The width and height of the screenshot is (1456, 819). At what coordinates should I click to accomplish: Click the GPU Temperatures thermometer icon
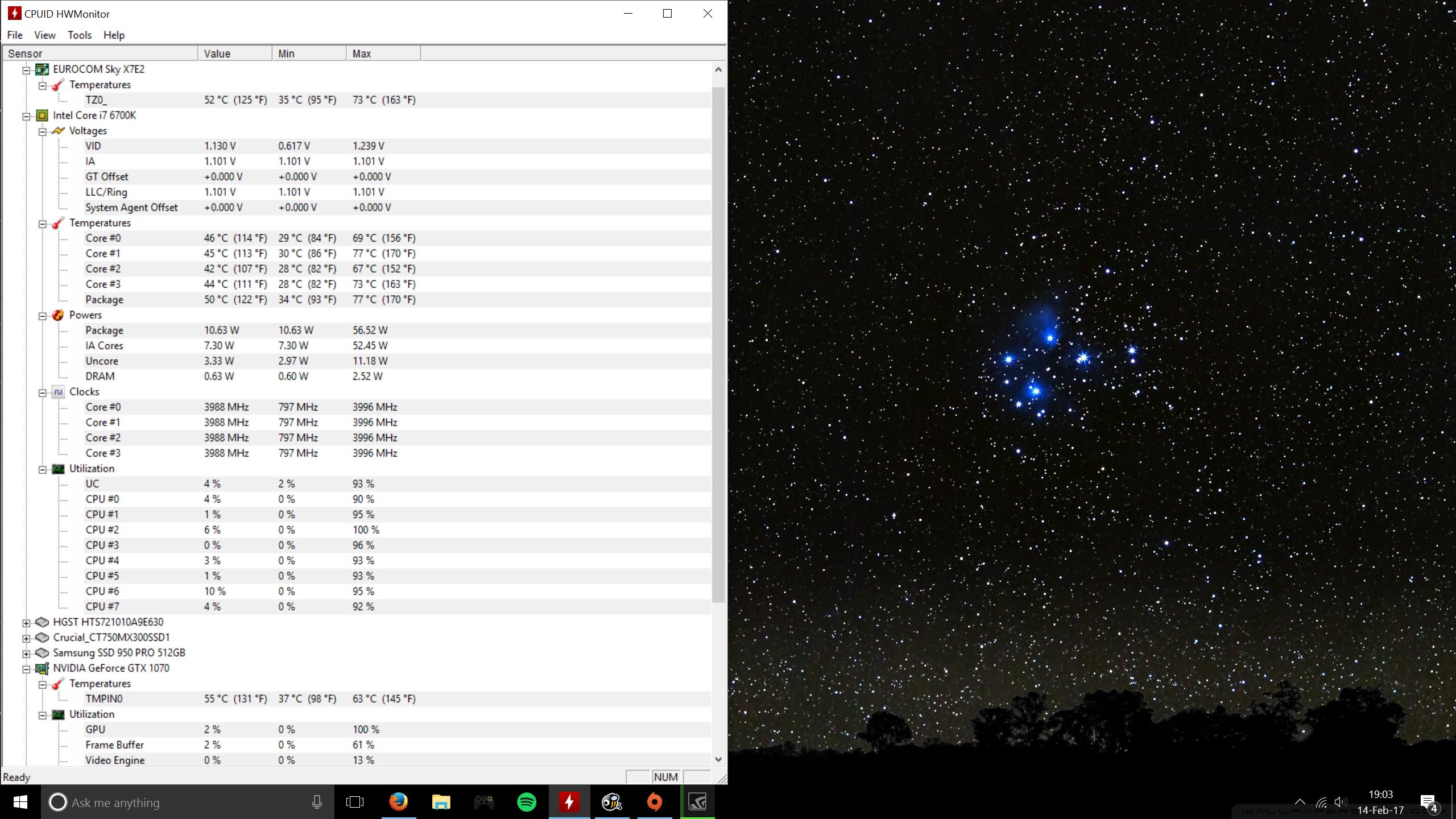pyautogui.click(x=58, y=684)
